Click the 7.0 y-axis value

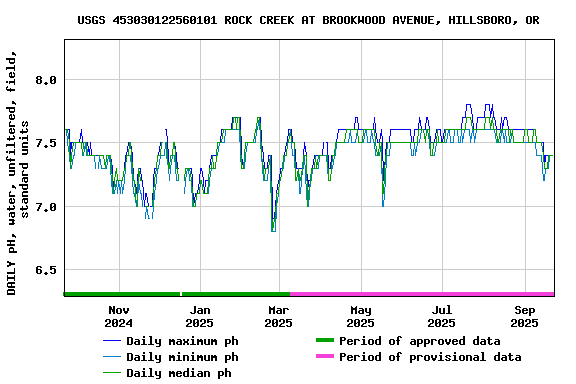coord(46,207)
